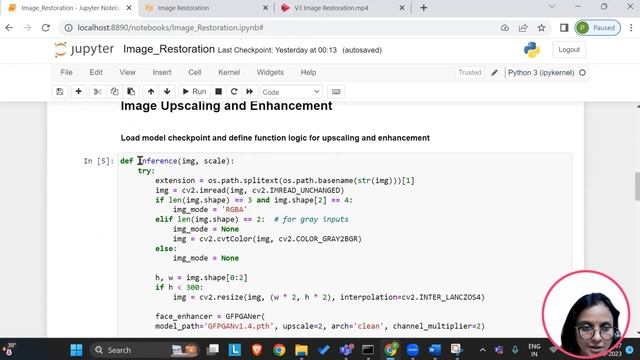Insert a cell below with plus icon
Image resolution: width=640 pixels, height=360 pixels.
pyautogui.click(x=78, y=92)
